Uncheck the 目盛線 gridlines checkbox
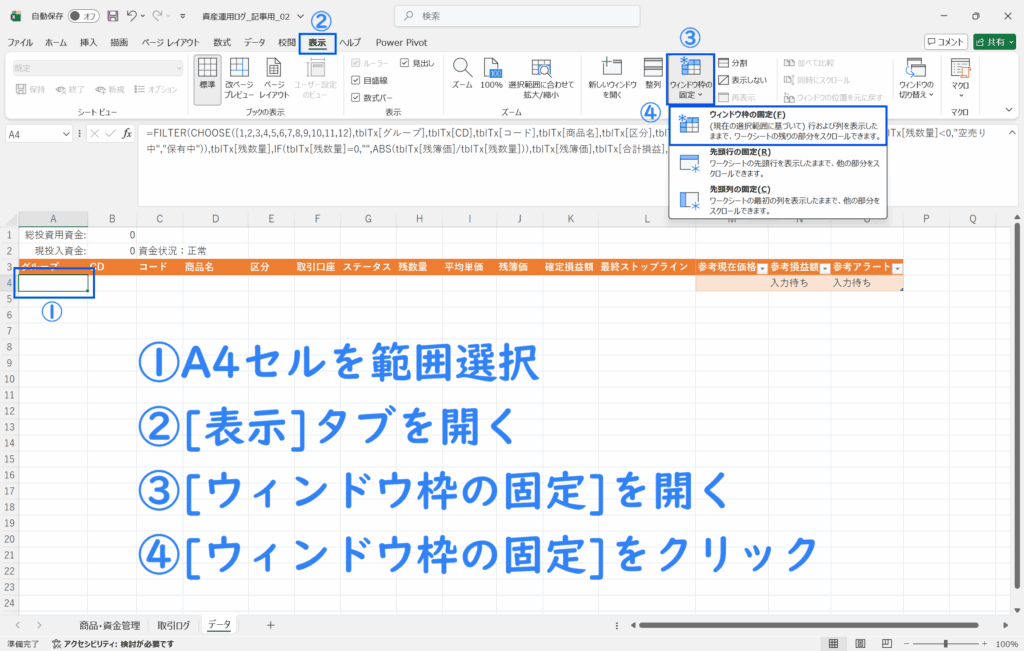The width and height of the screenshot is (1024, 651). point(356,80)
